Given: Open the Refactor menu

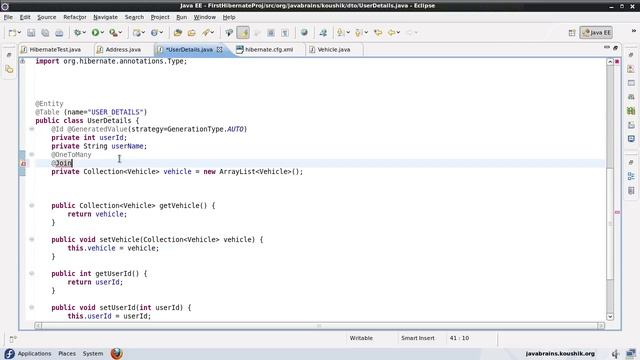Looking at the screenshot, I should coord(75,17).
